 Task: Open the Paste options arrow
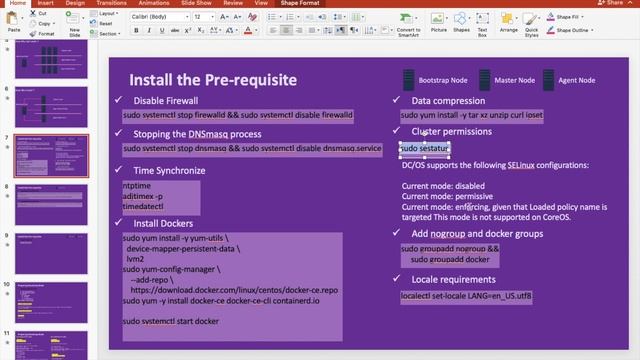[x=22, y=18]
